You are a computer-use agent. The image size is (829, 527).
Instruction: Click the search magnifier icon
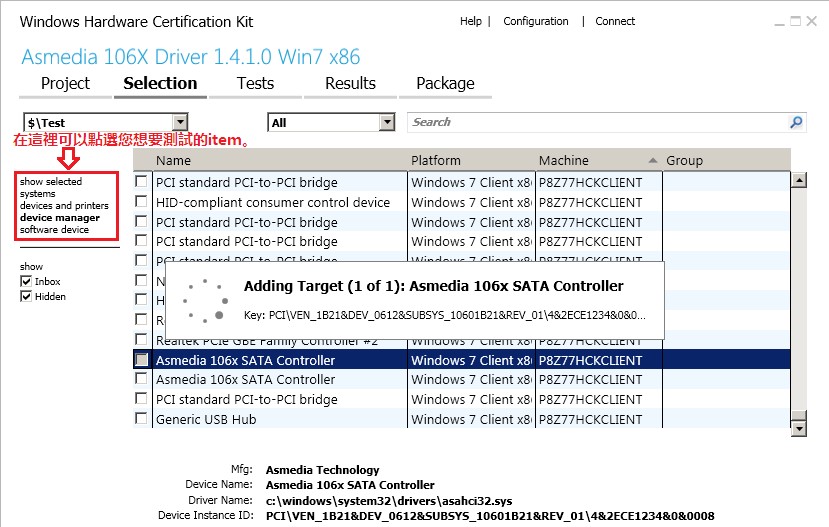point(796,123)
